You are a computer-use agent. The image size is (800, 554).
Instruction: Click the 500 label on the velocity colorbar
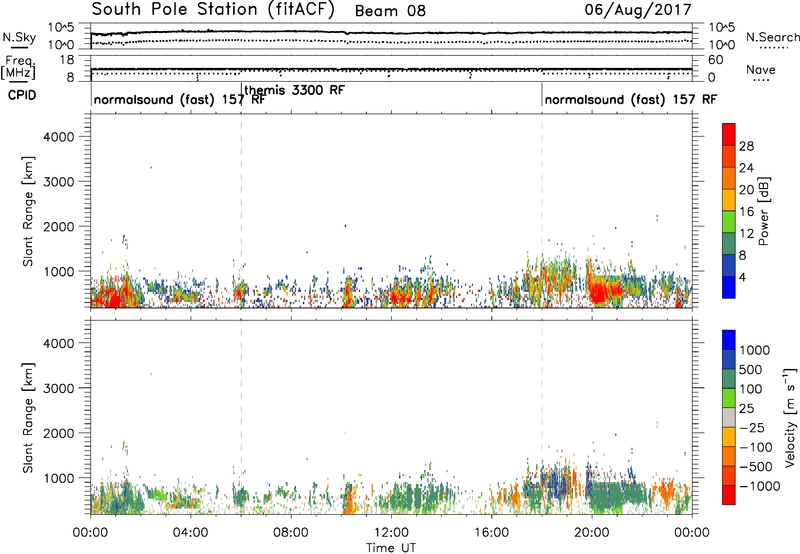(751, 370)
